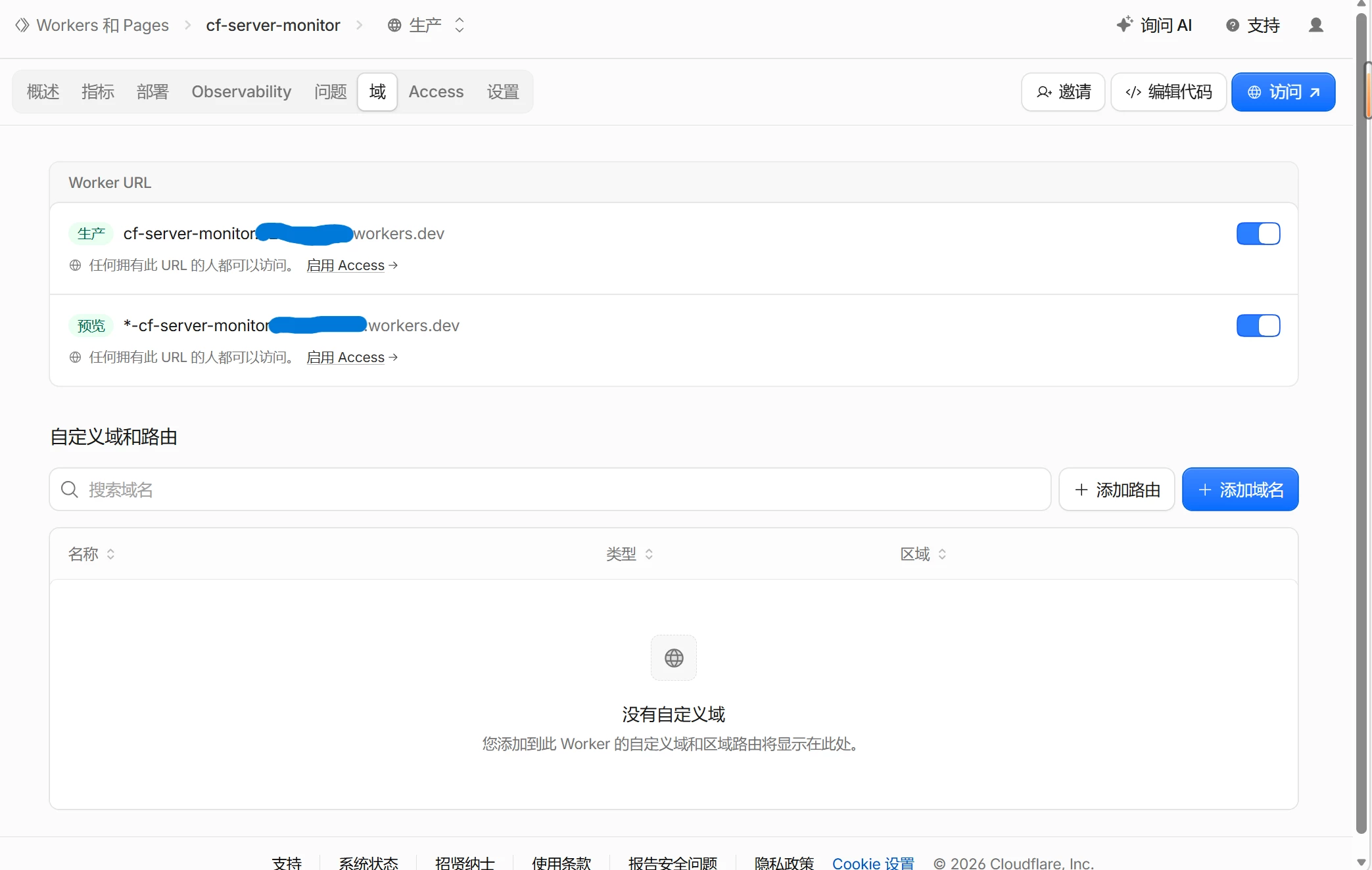Open 报告安全问题 footer link
This screenshot has height=870, width=1372.
tap(673, 863)
